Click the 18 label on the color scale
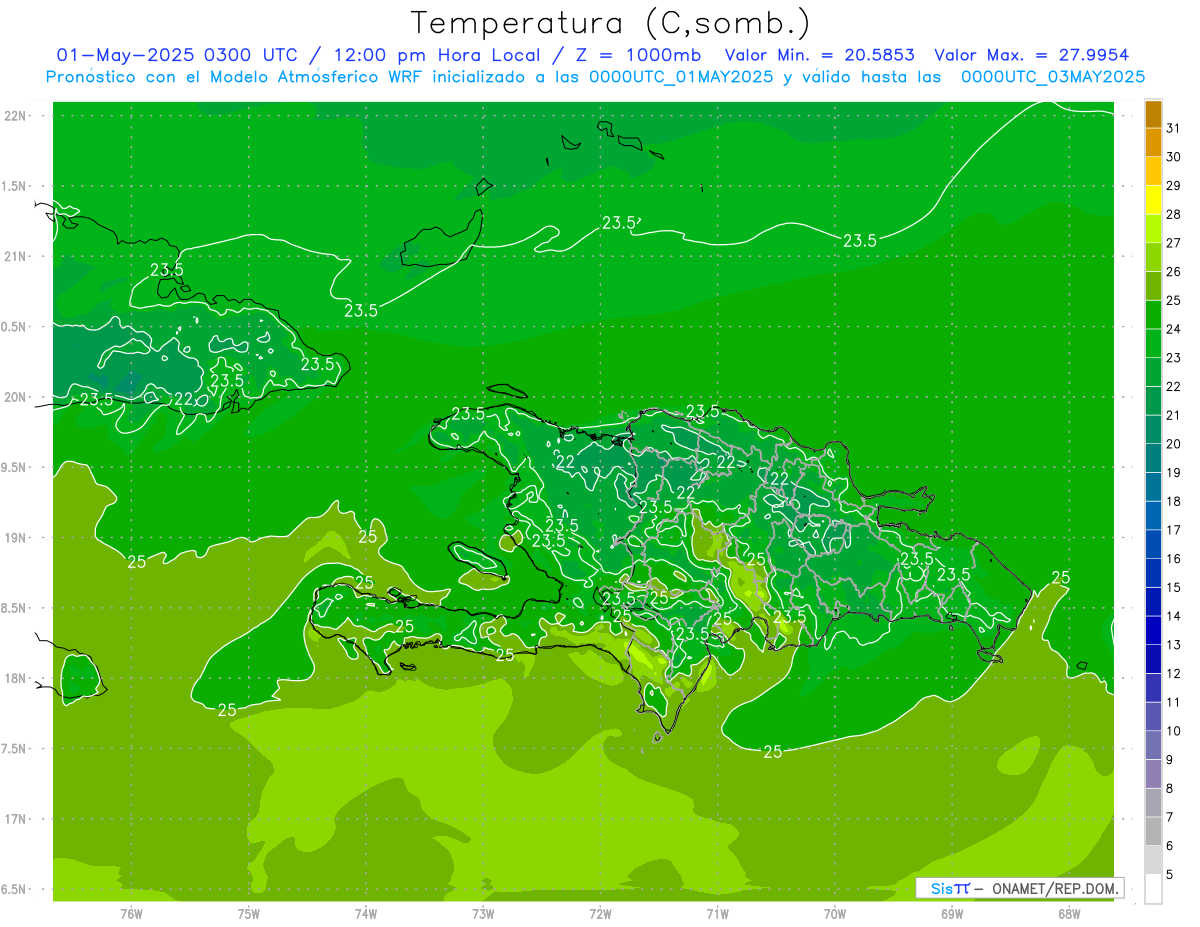 pyautogui.click(x=1173, y=501)
